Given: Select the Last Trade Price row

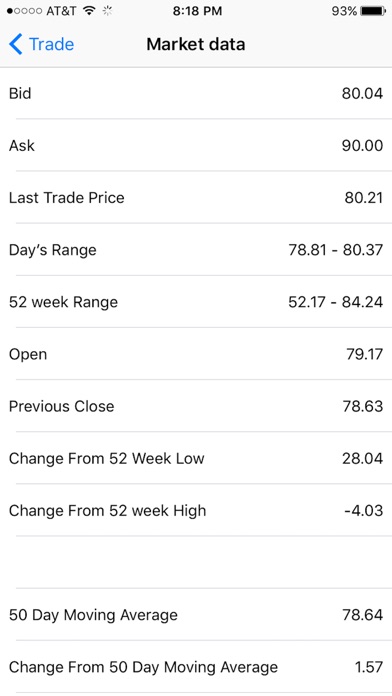Looking at the screenshot, I should tap(196, 198).
